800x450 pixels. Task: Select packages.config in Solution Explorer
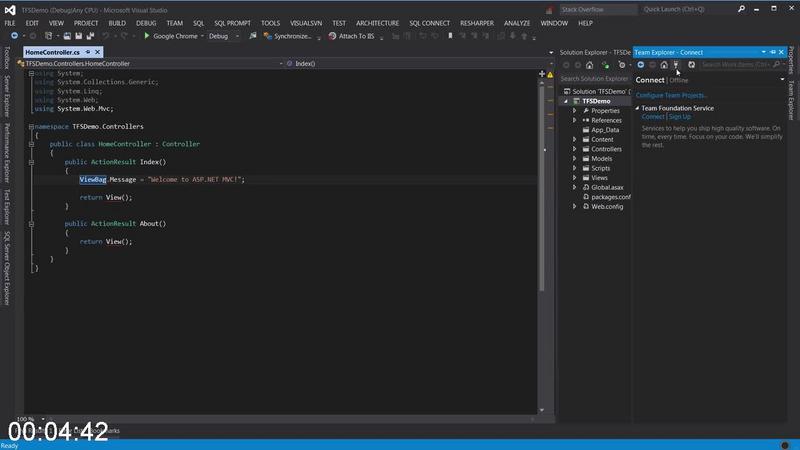coord(611,197)
